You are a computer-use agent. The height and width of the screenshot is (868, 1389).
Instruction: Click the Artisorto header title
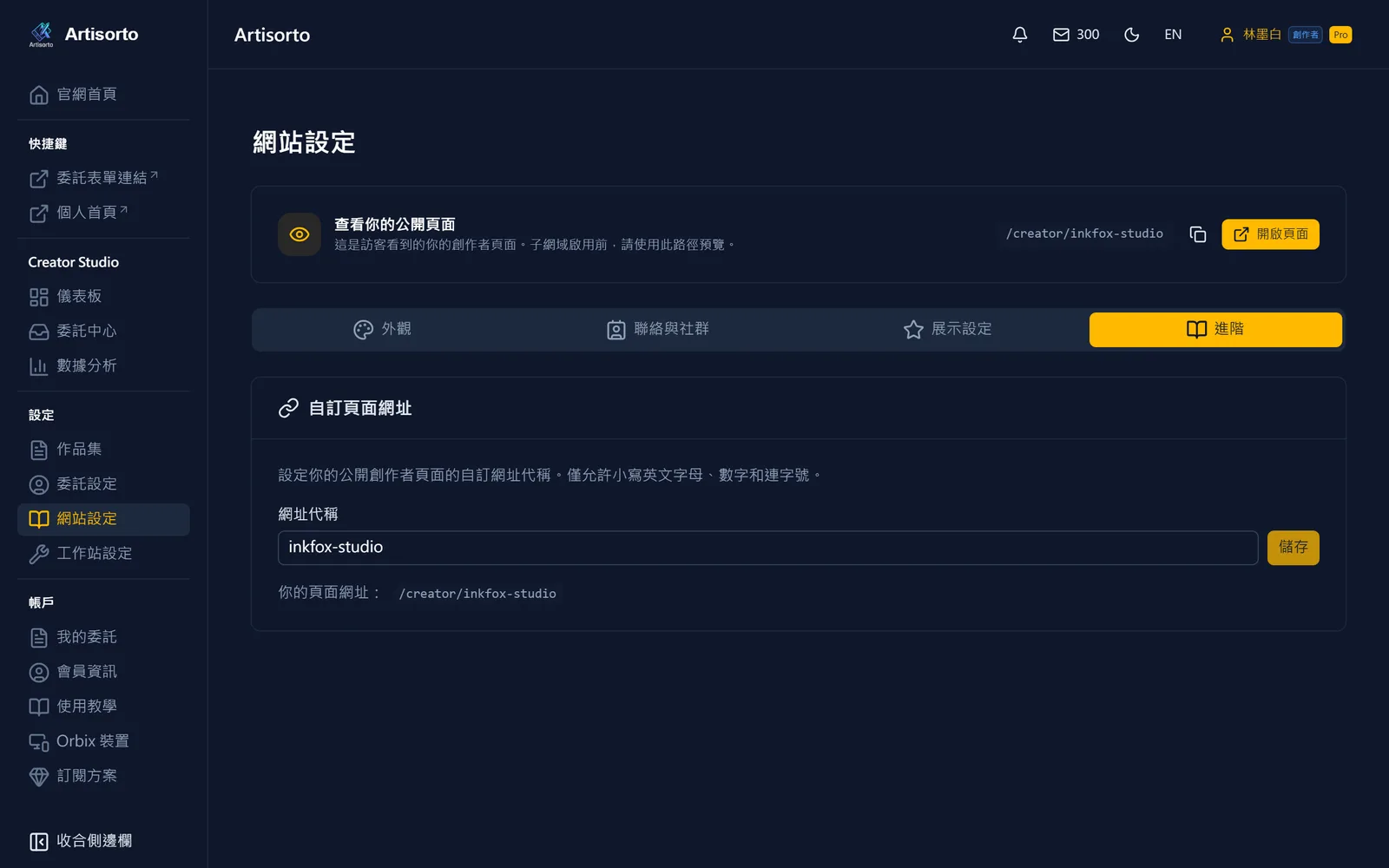coord(272,35)
